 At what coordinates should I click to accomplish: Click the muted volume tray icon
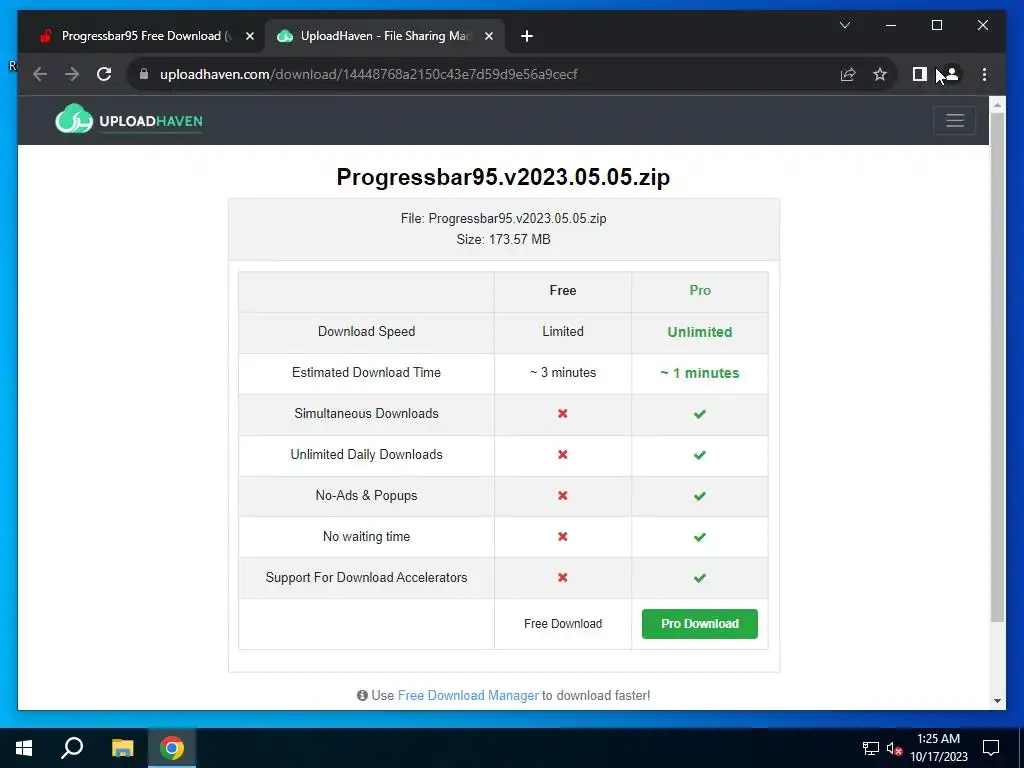tap(894, 748)
